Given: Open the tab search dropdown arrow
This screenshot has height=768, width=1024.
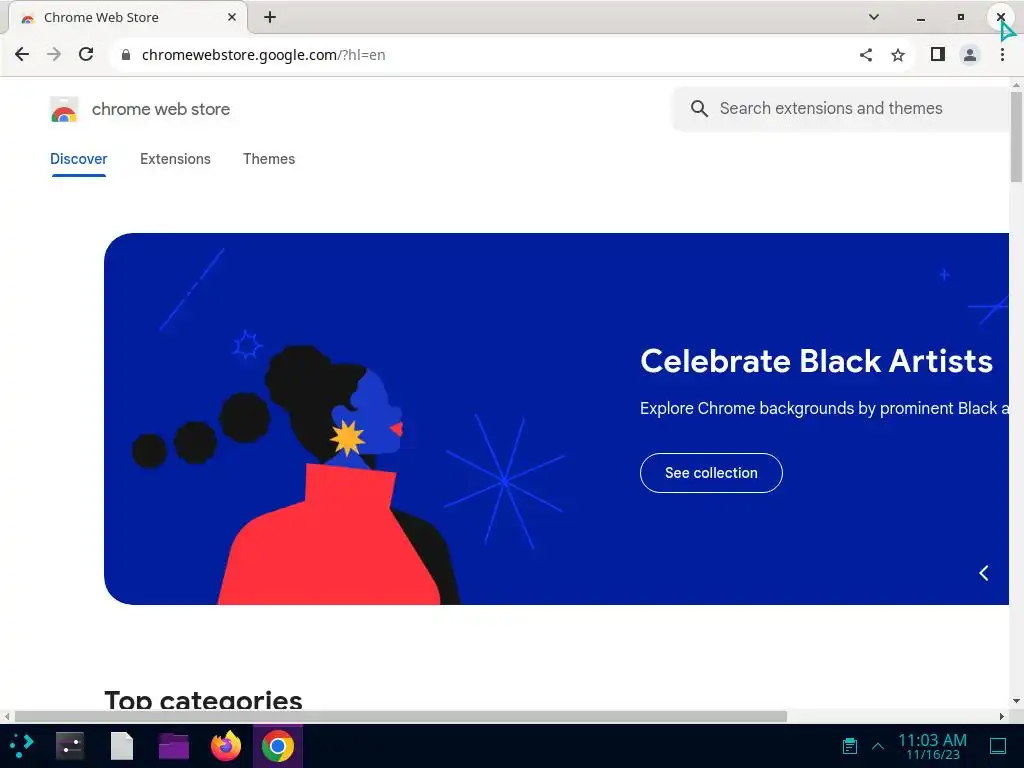Looking at the screenshot, I should click(x=873, y=17).
